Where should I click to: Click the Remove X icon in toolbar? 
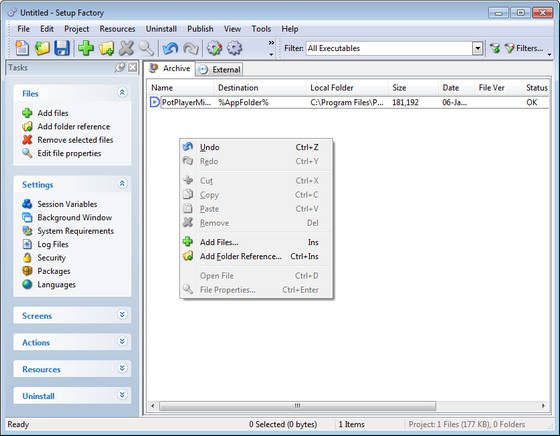pyautogui.click(x=126, y=48)
